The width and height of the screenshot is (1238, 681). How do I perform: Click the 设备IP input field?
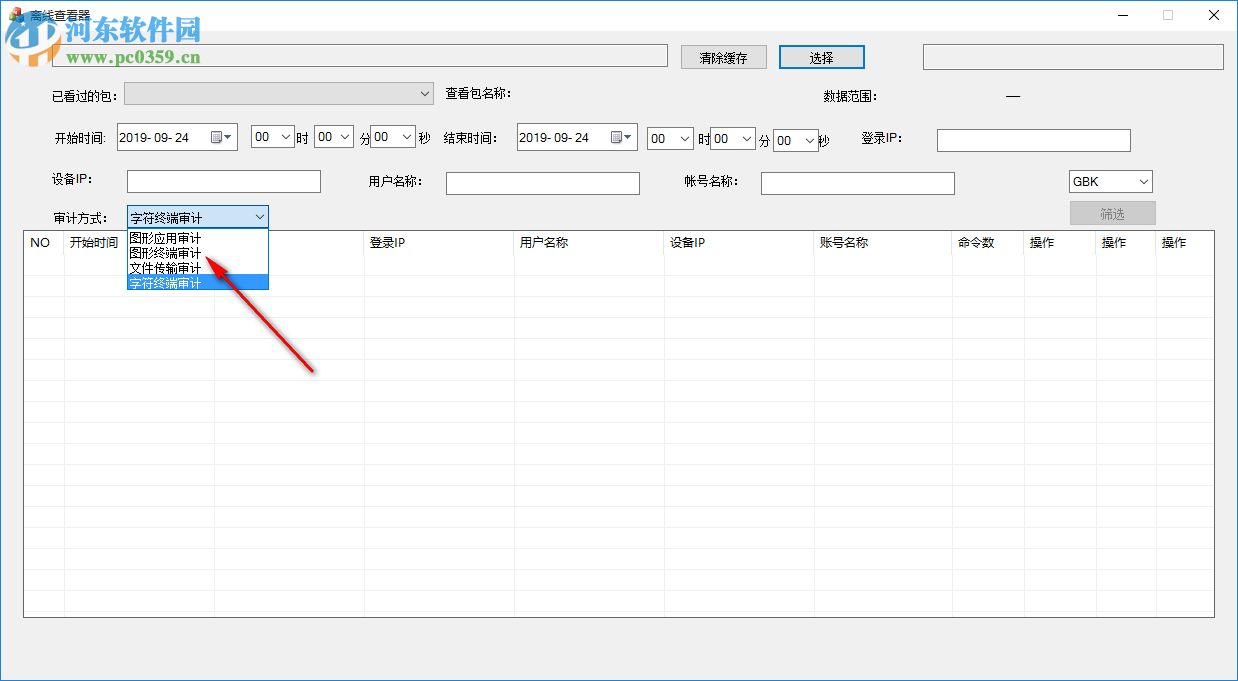224,181
